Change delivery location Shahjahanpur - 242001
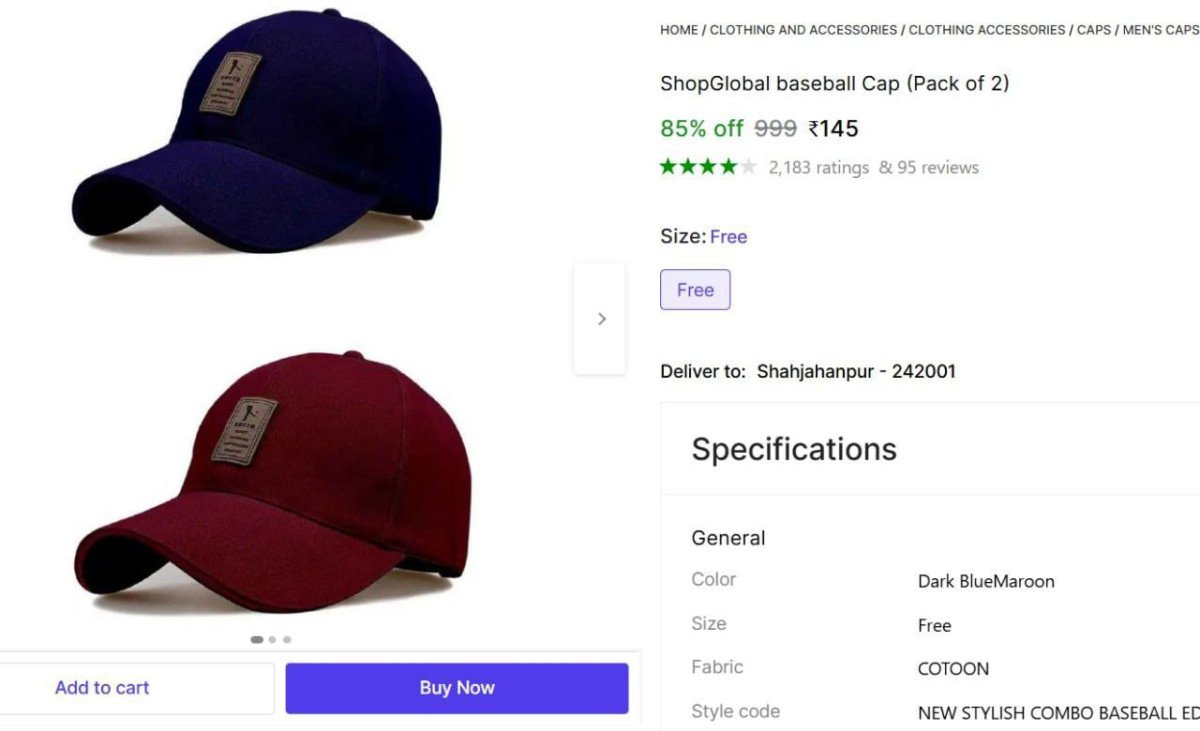1200x731 pixels. [x=856, y=371]
